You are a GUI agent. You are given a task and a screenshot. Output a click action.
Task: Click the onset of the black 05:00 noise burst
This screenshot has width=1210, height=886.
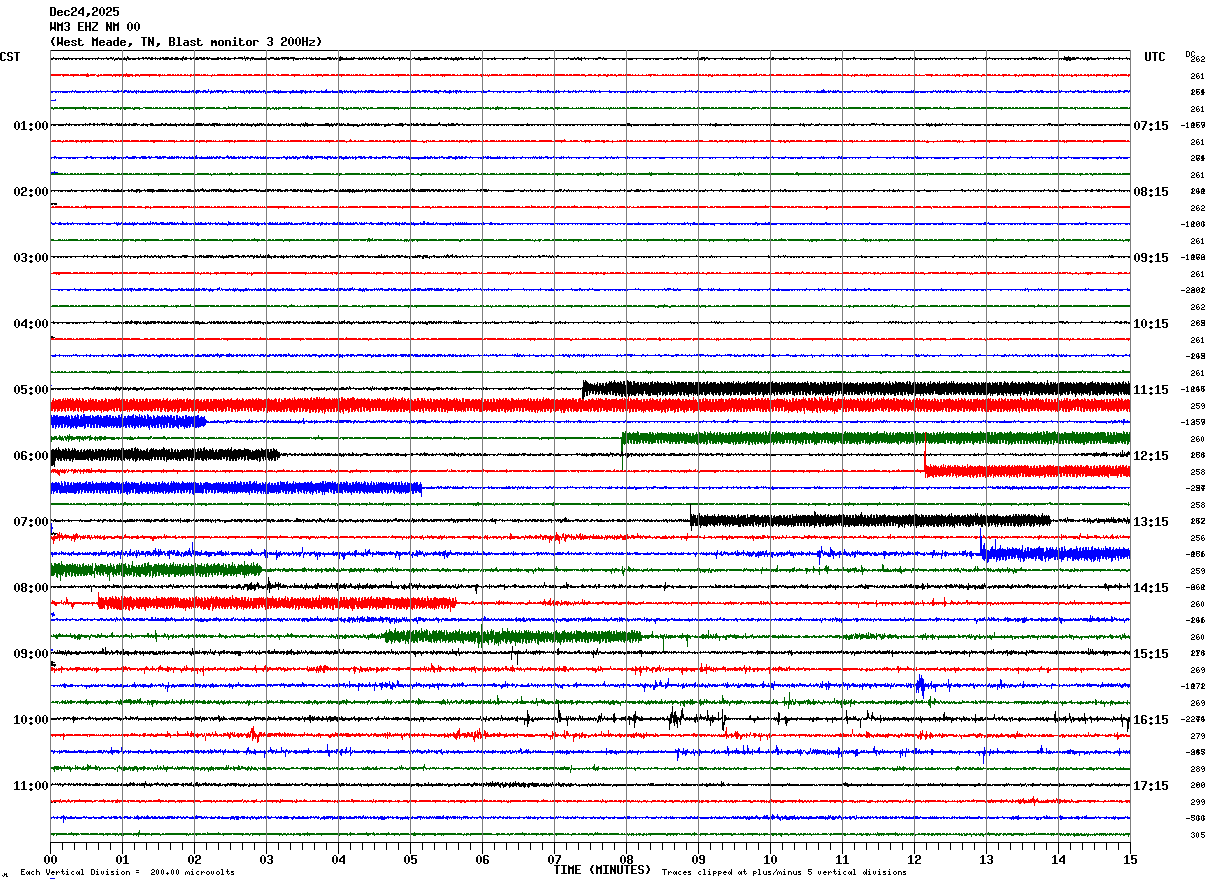pos(584,389)
